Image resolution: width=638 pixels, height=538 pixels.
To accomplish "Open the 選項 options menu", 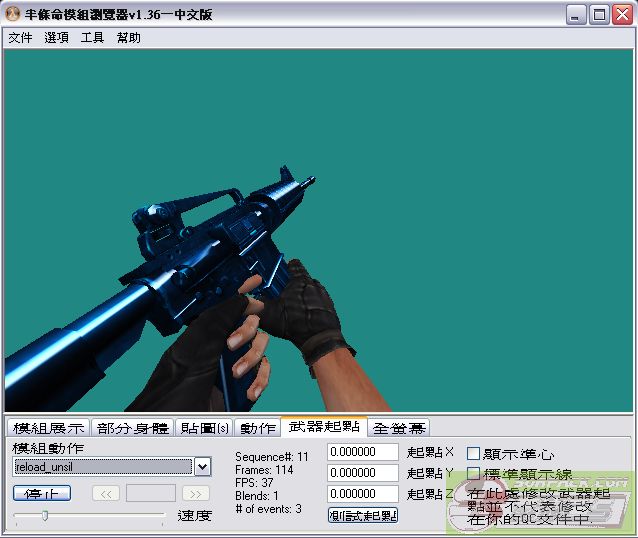I will pos(56,38).
